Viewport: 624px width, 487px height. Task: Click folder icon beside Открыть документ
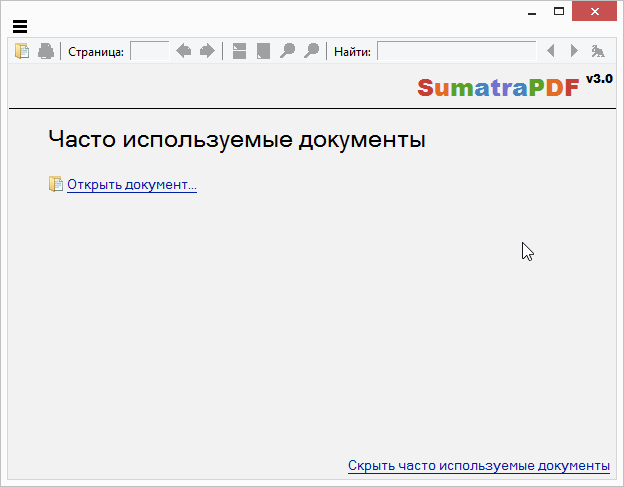[56, 184]
